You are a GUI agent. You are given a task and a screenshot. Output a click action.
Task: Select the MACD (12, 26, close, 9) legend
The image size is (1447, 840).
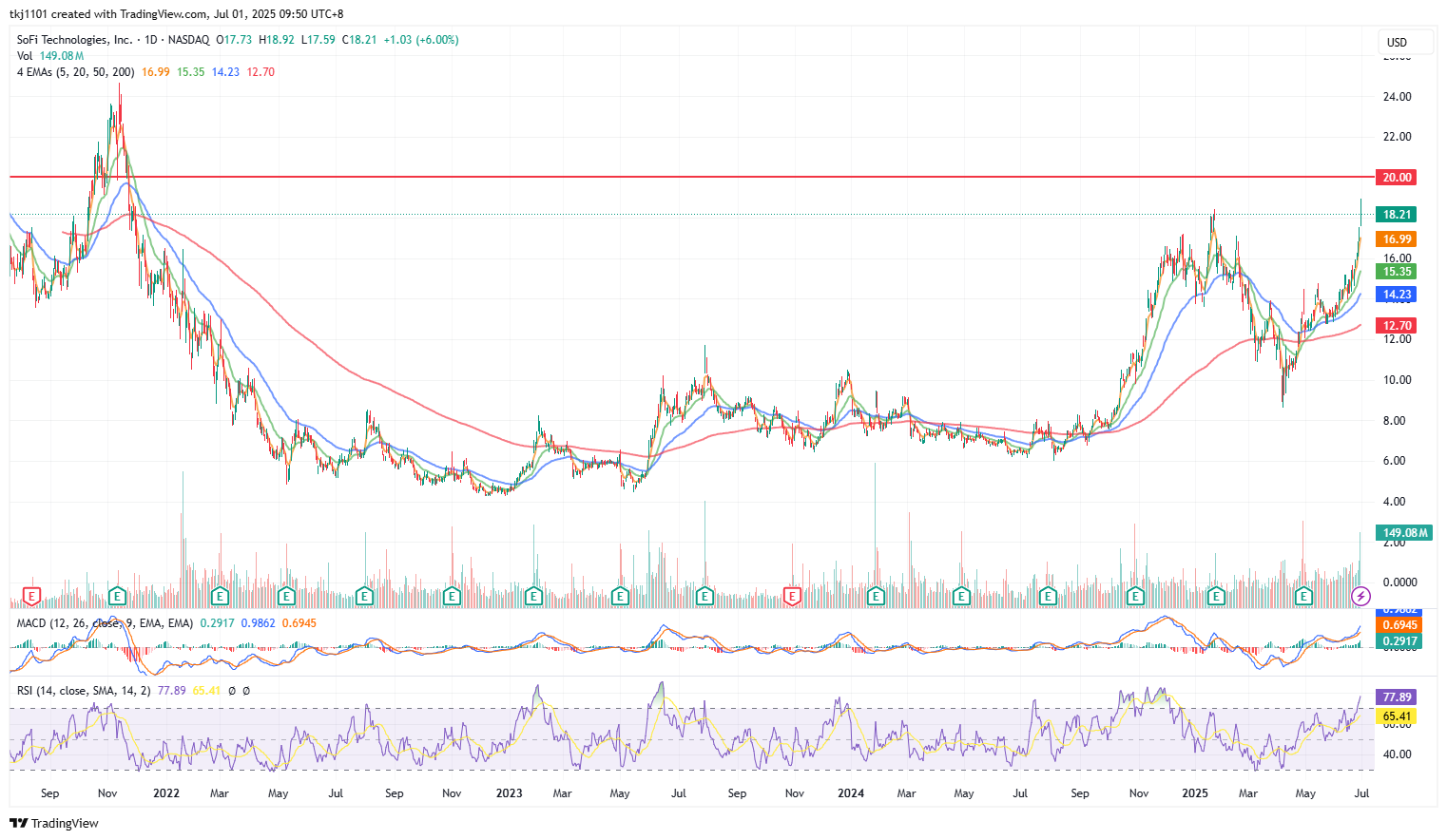click(x=105, y=623)
